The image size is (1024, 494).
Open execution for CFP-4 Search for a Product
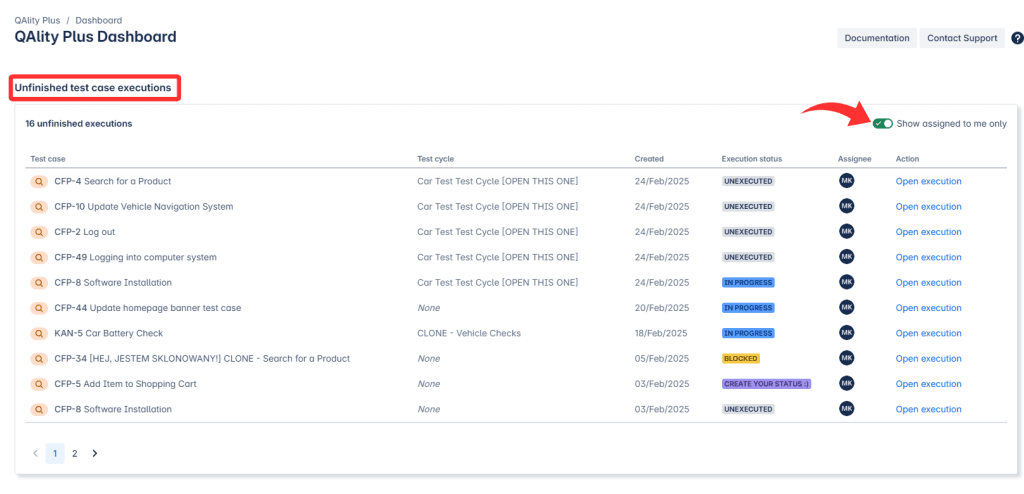(928, 181)
